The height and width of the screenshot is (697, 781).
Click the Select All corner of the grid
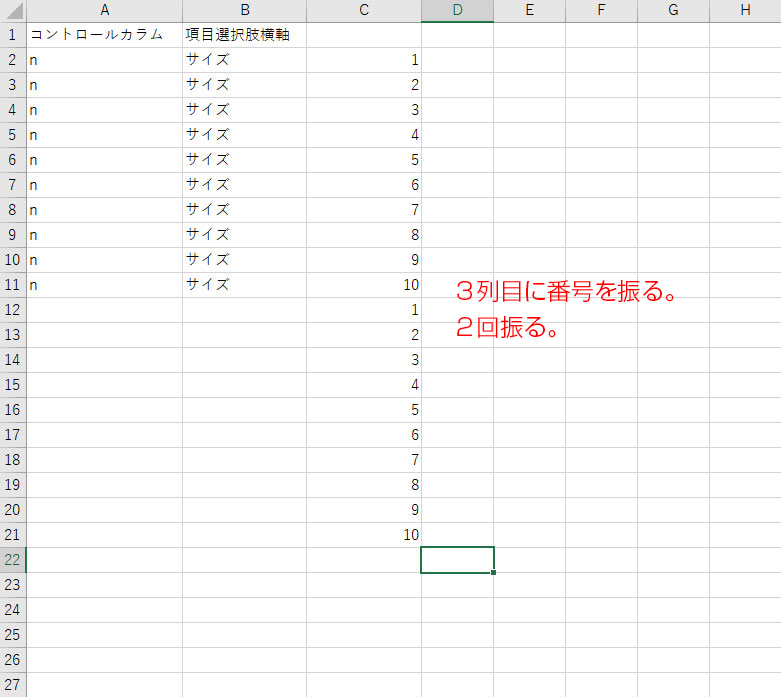click(13, 10)
